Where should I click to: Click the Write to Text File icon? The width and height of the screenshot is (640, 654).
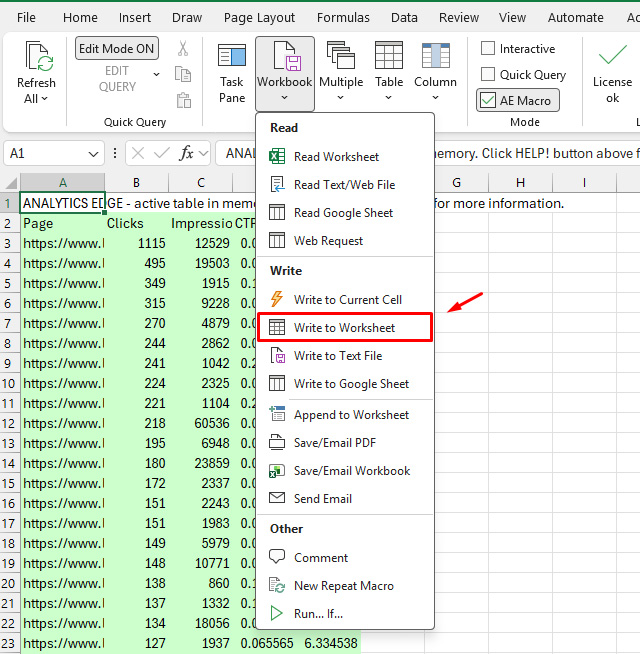point(277,355)
